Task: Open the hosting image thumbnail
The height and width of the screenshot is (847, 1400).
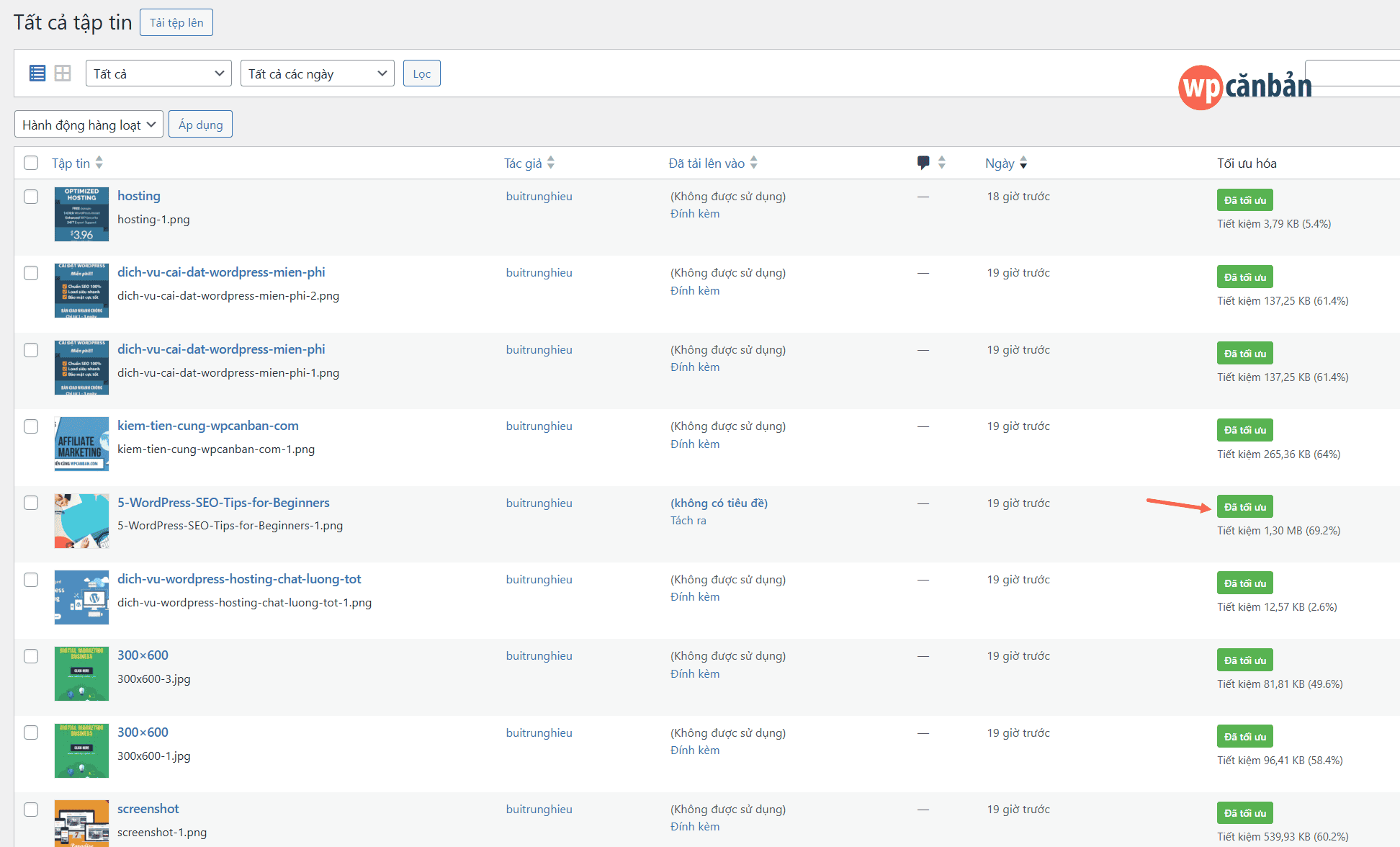Action: click(x=81, y=214)
